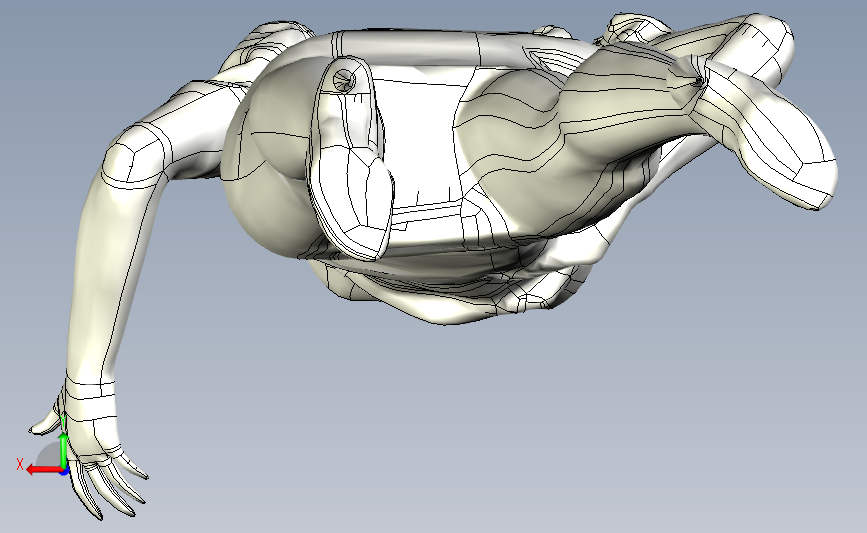Click the green Y axis arrow of triad
The width and height of the screenshot is (867, 533).
[x=63, y=450]
